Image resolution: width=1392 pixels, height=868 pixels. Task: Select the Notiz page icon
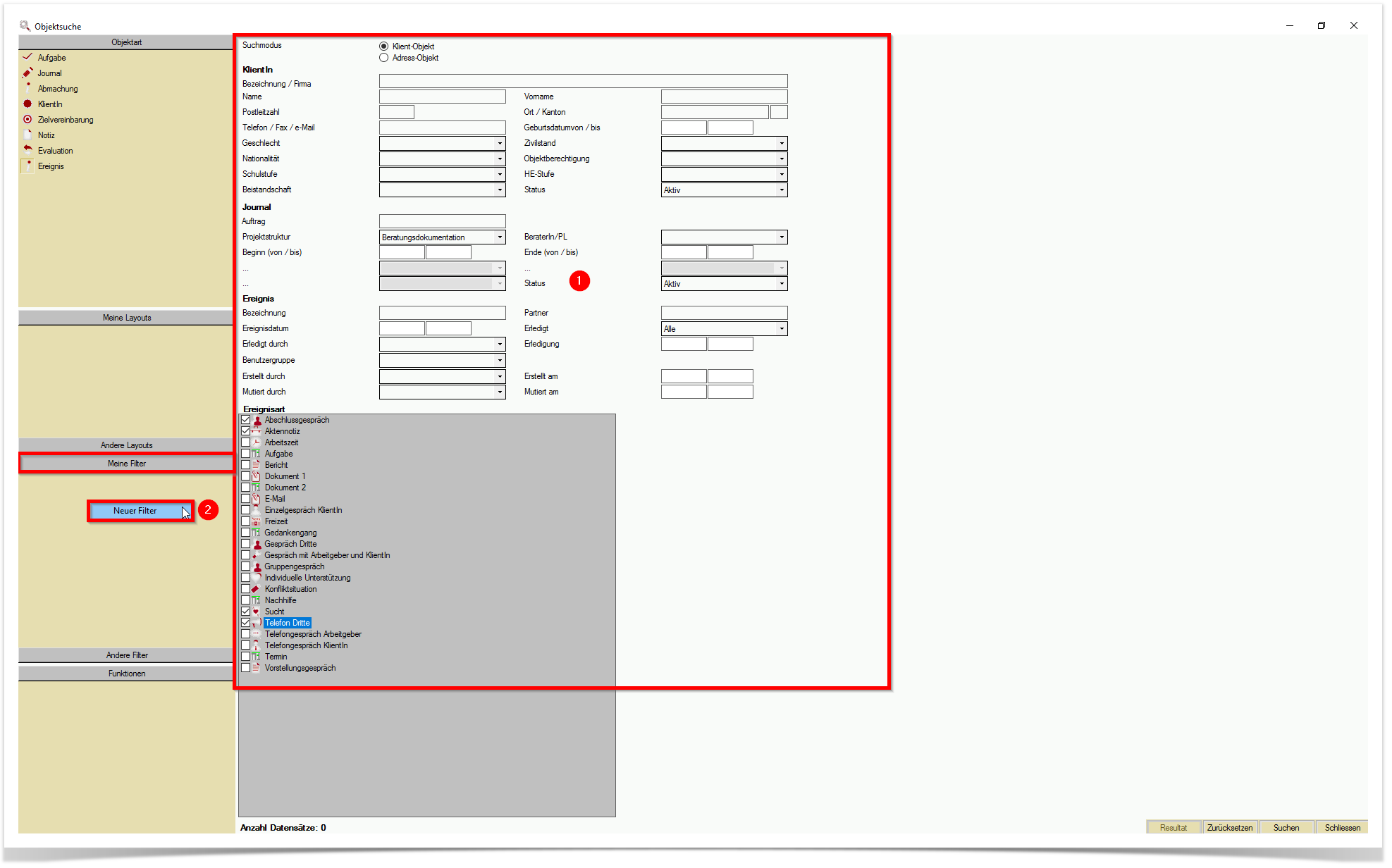[27, 135]
